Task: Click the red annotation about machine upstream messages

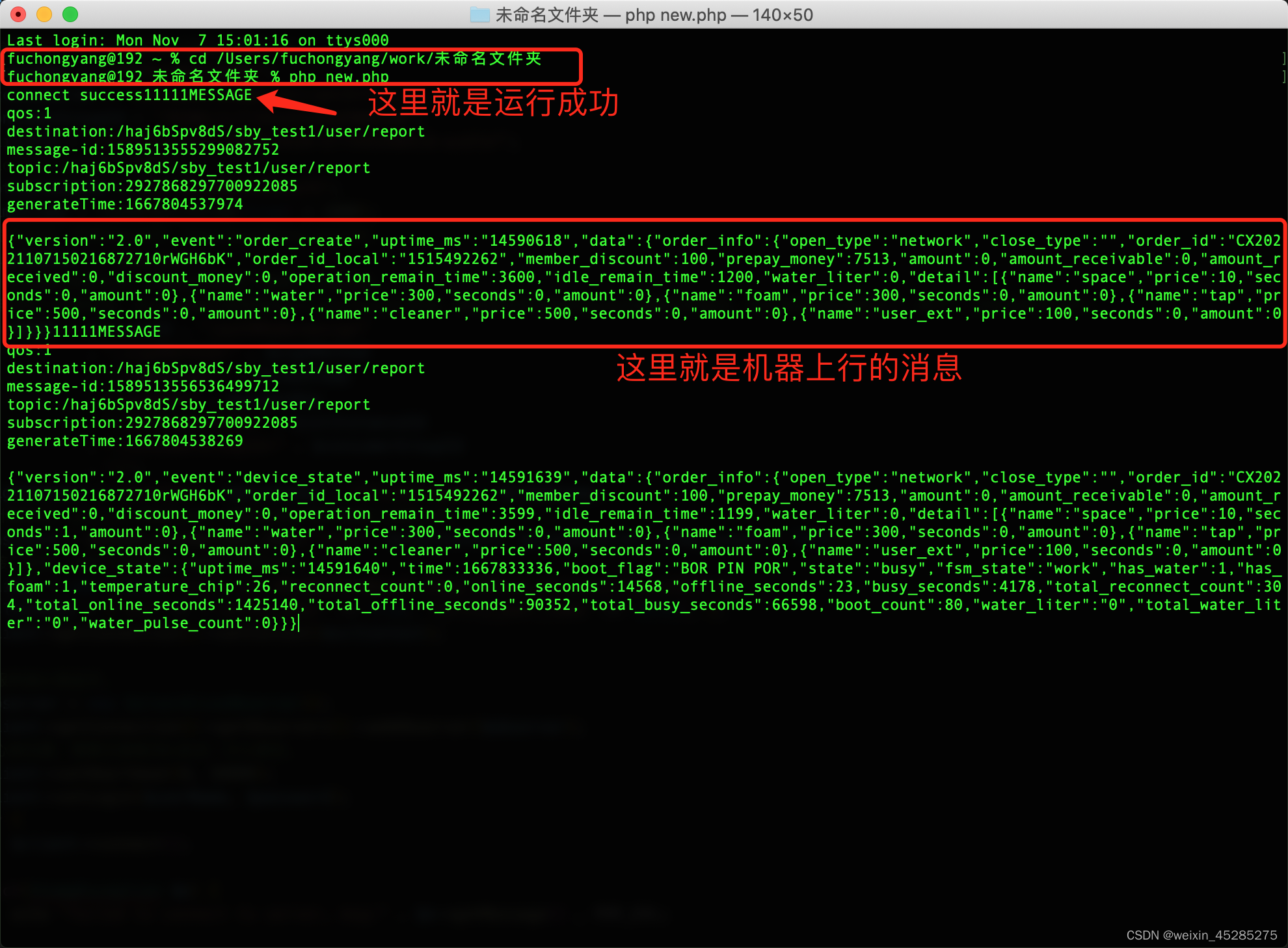Action: click(788, 368)
